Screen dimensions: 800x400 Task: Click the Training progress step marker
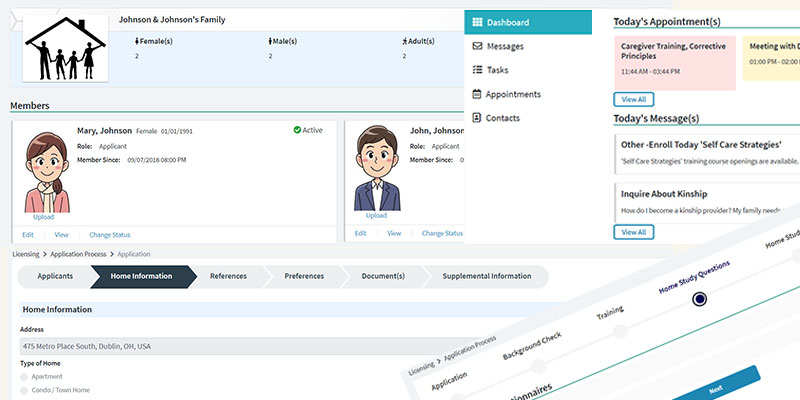[620, 332]
